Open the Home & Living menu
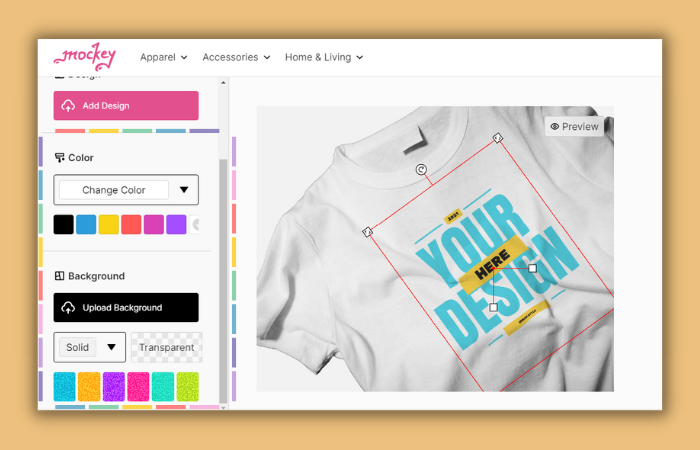Screen dimensions: 700x450 coord(324,57)
